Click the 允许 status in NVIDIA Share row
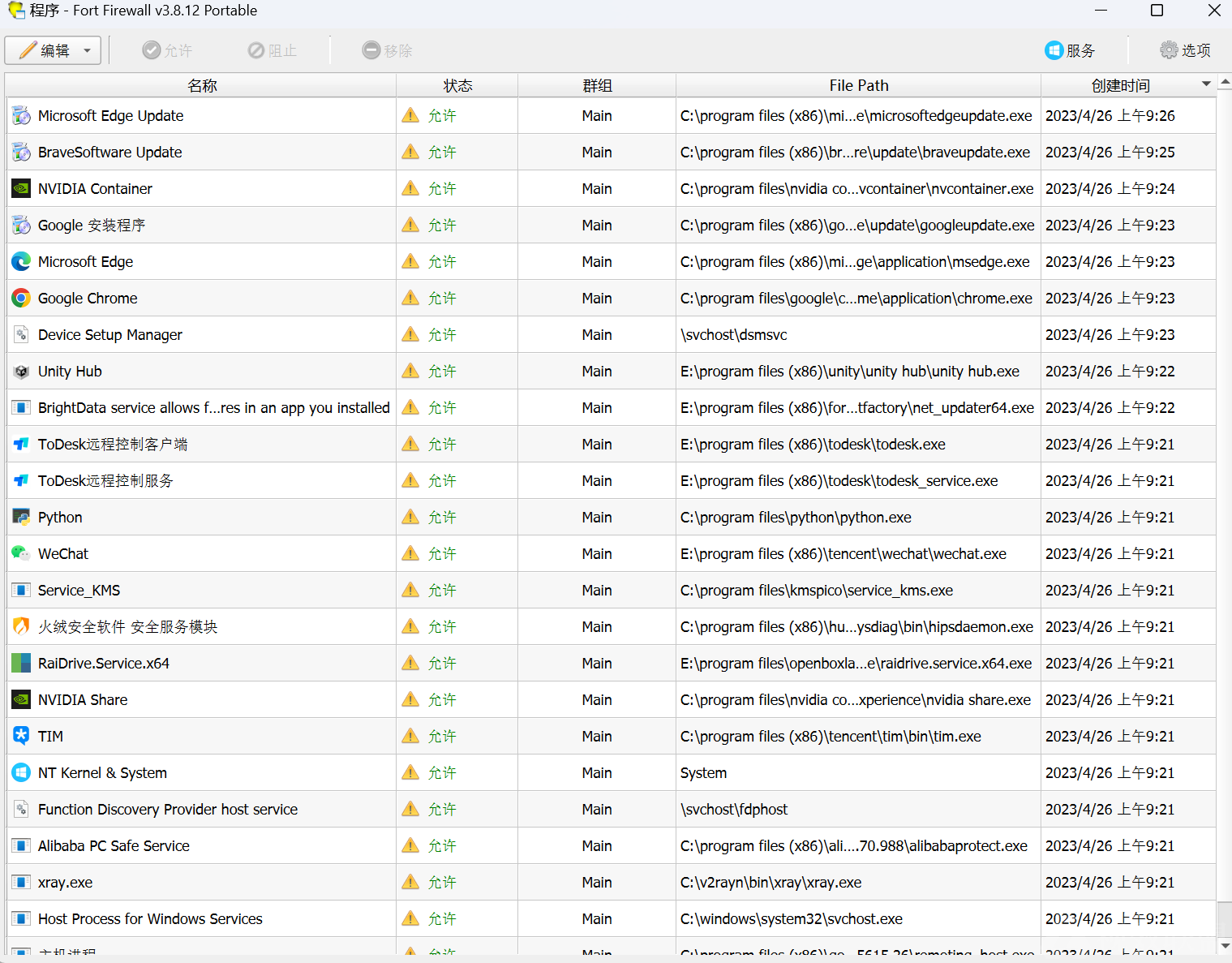The image size is (1232, 963). (442, 700)
